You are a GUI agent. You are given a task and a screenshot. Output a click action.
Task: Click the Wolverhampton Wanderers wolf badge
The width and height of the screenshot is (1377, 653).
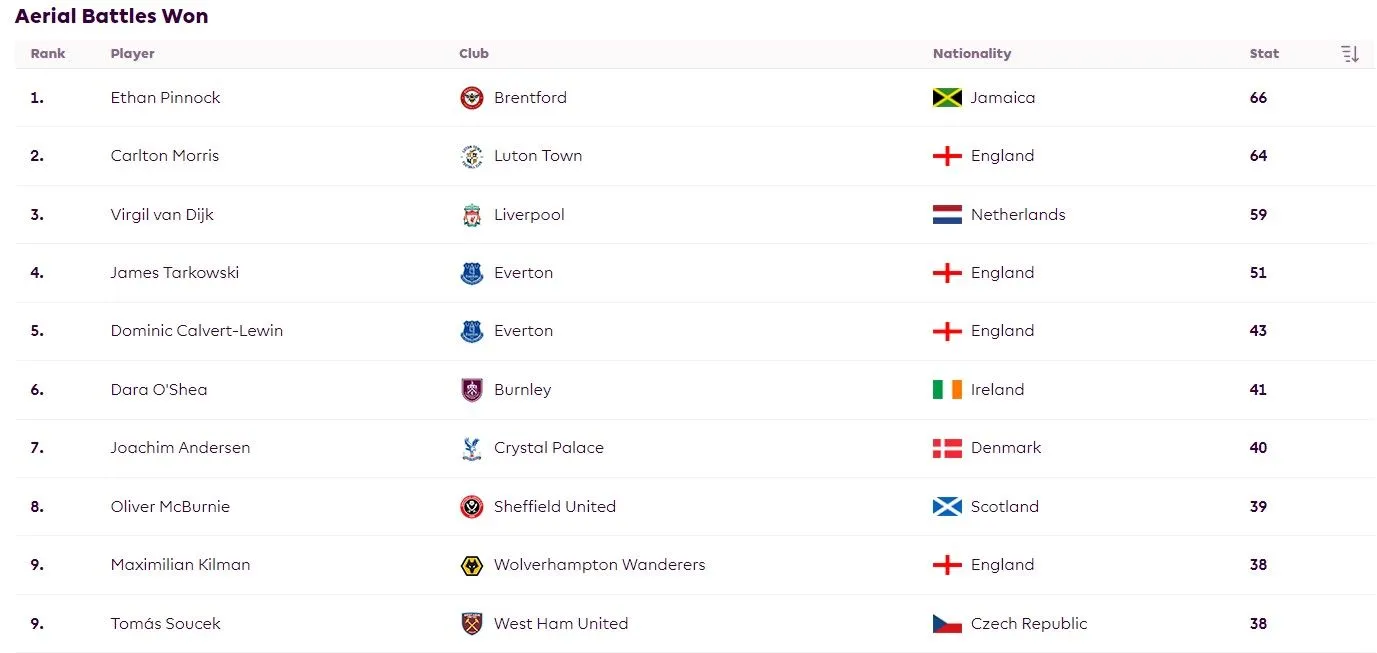coord(471,565)
